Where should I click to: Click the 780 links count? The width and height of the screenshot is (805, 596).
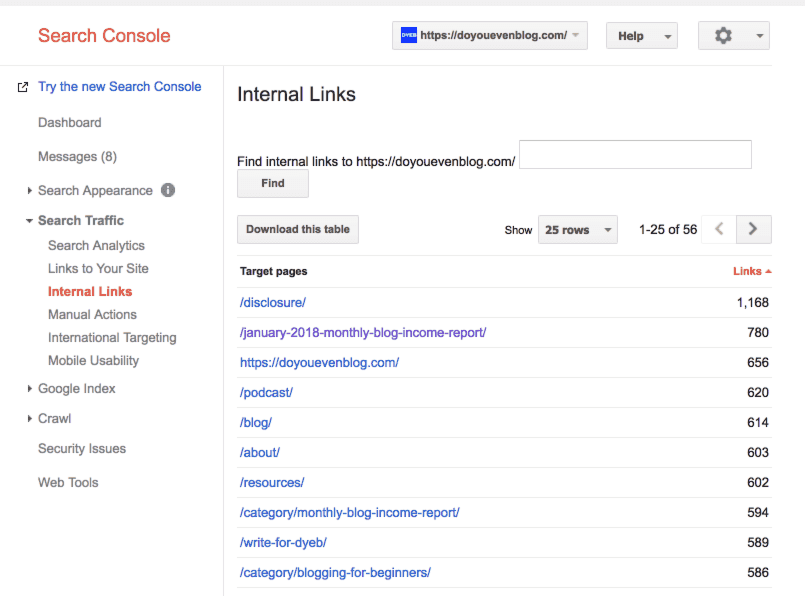point(758,333)
